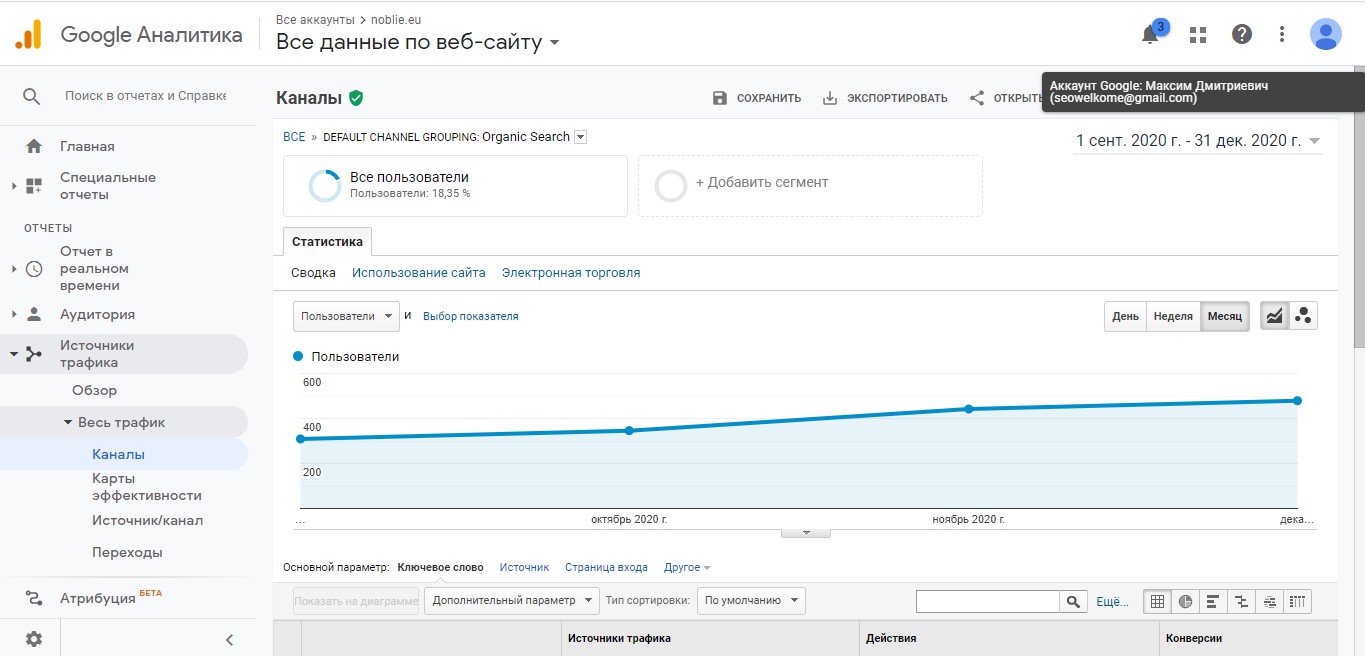The width and height of the screenshot is (1365, 656).
Task: Select Страница входа as primary dimension
Action: pos(606,567)
